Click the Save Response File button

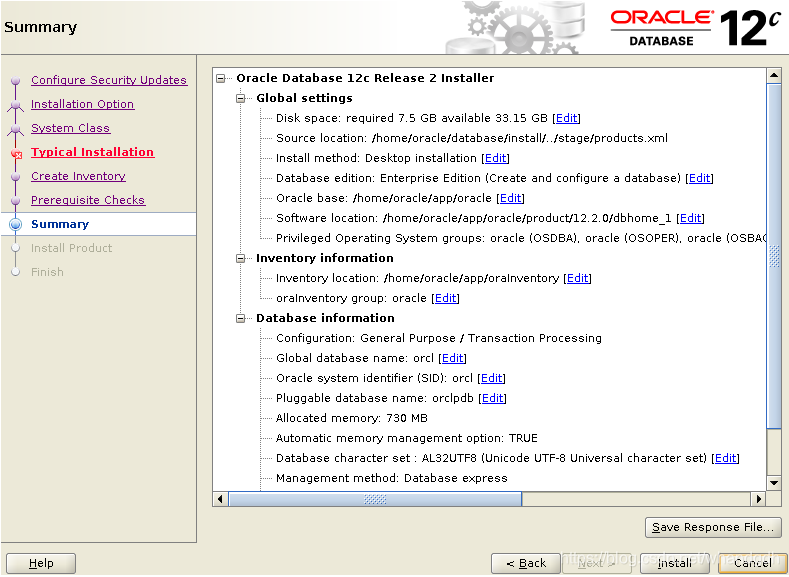tap(713, 527)
